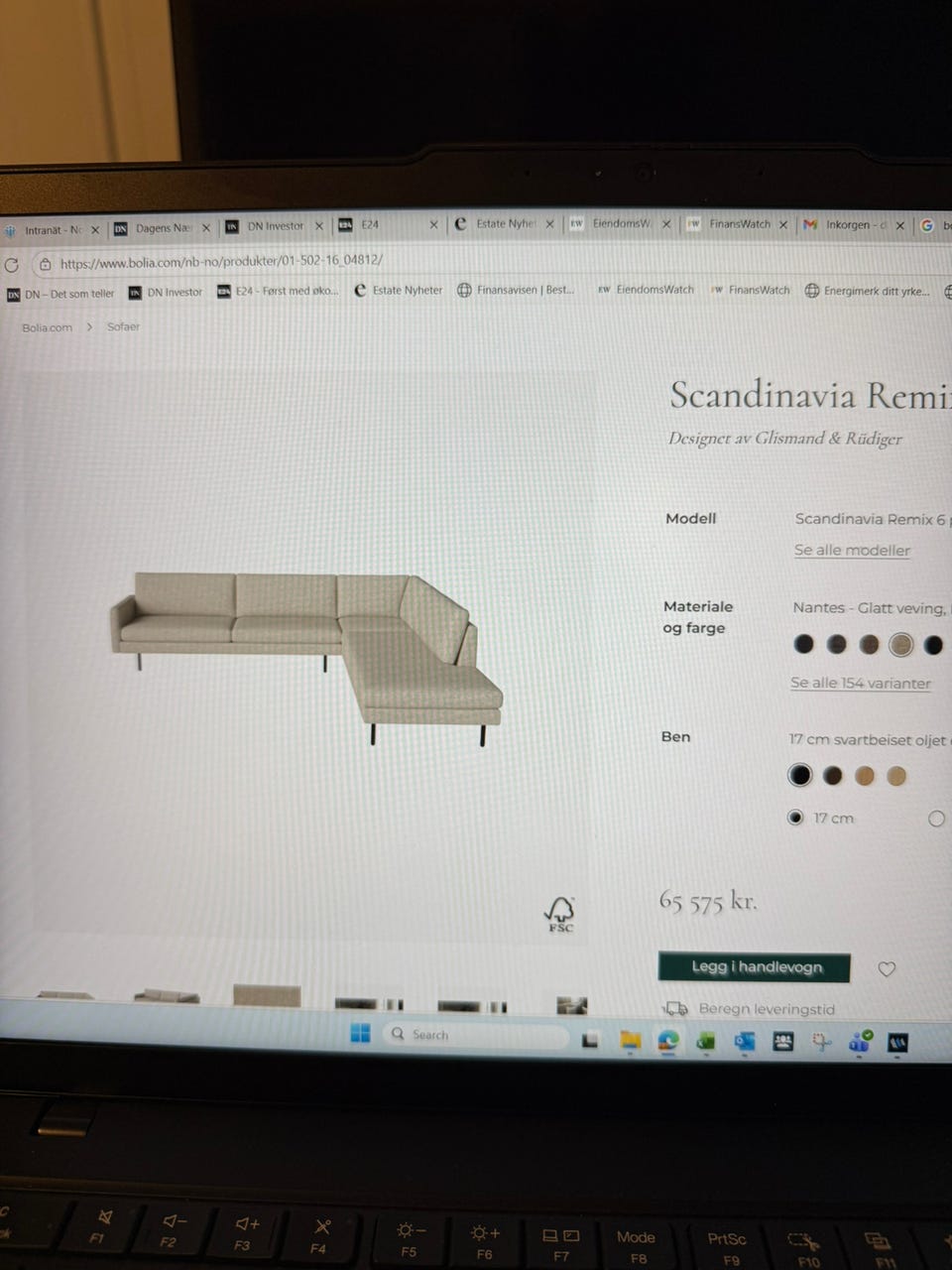Click 'Se alle modeller' link
The image size is (952, 1270).
point(852,551)
